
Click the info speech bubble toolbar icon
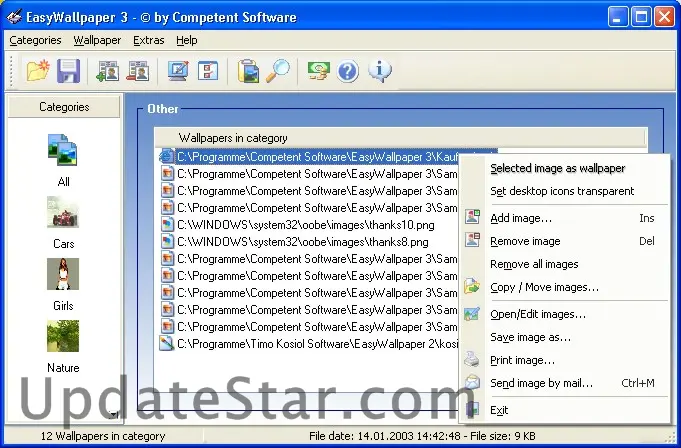tap(380, 71)
